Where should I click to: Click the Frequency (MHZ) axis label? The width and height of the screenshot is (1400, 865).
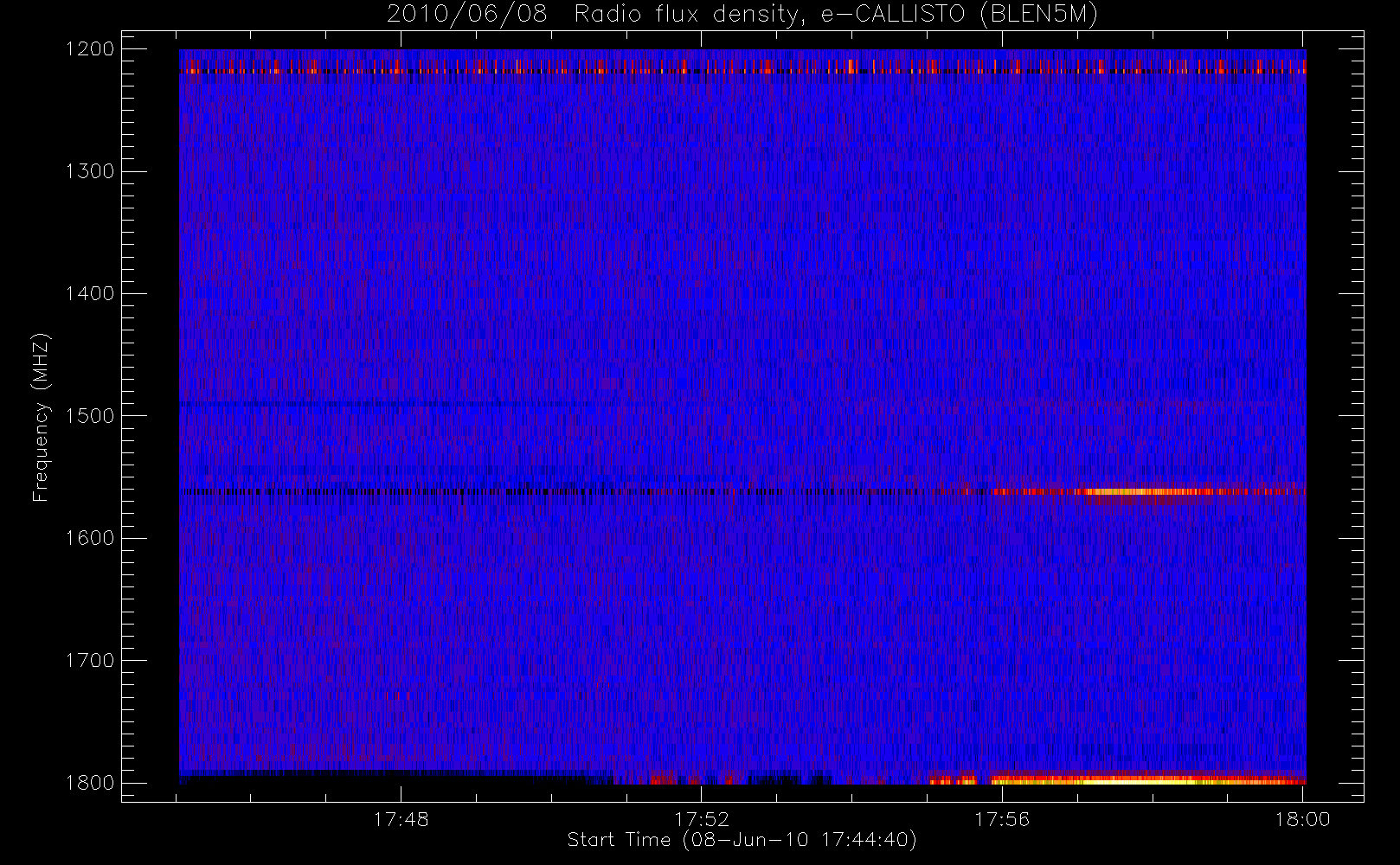41,417
